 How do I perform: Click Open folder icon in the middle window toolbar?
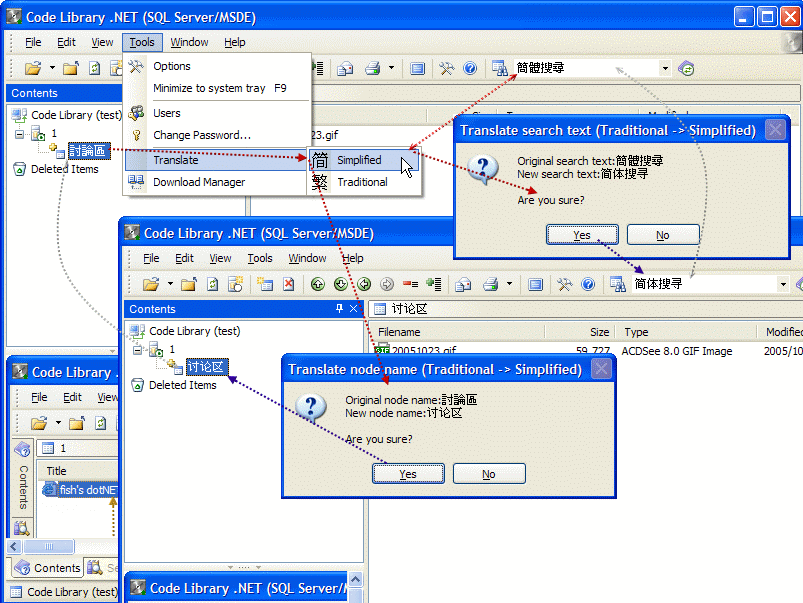tap(151, 284)
